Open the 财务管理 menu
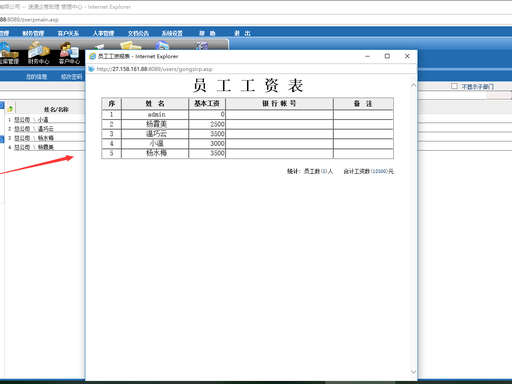512x384 pixels. 33,33
